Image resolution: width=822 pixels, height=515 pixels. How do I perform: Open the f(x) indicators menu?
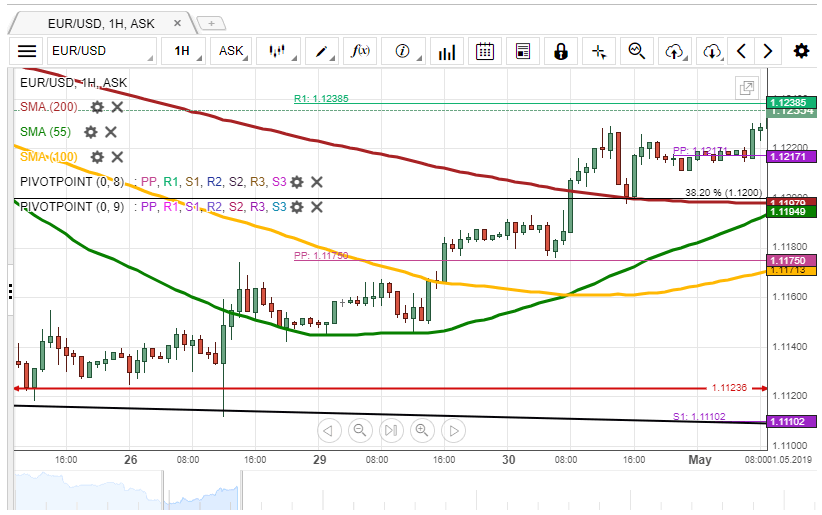coord(360,51)
